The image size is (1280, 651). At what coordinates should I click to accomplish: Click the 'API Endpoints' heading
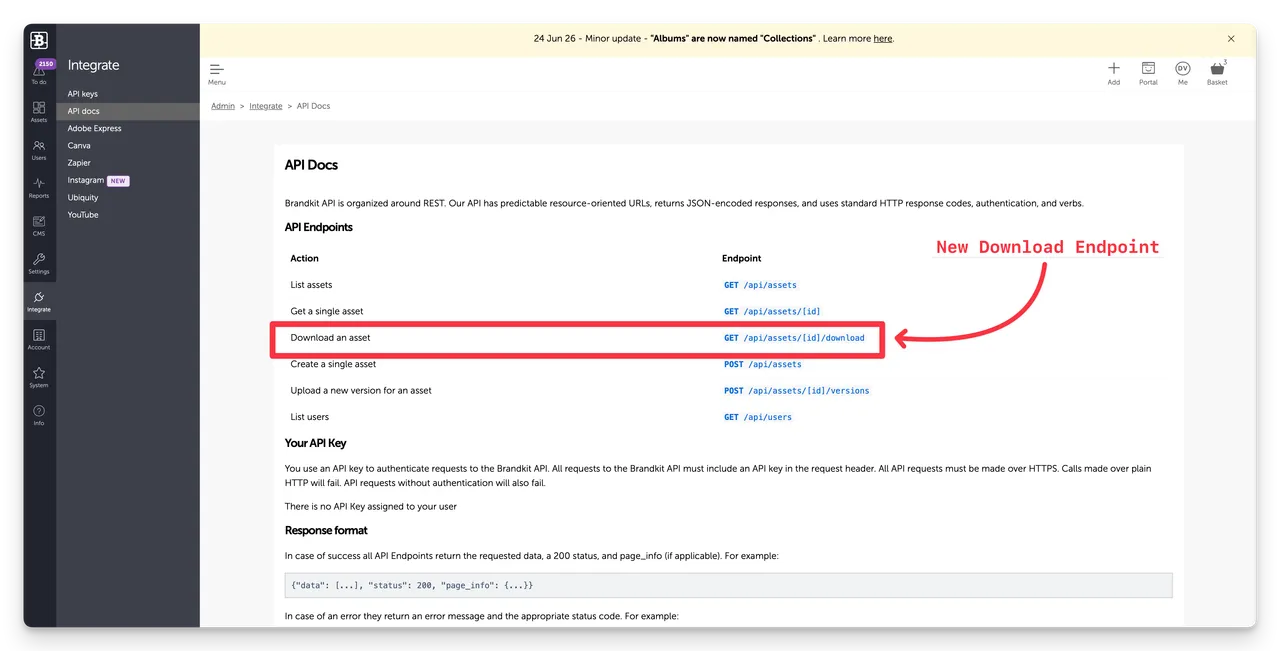coord(318,227)
